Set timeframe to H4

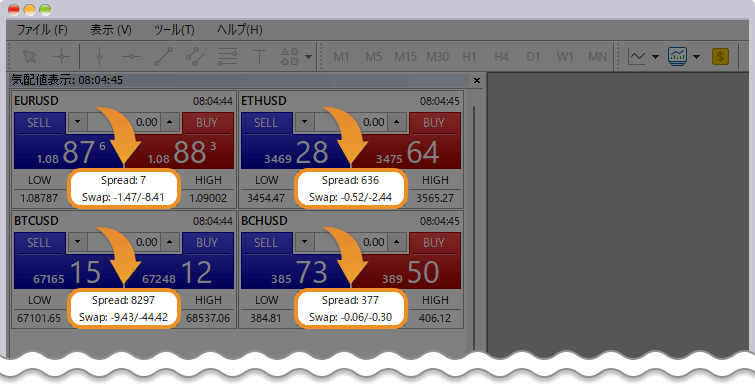(x=501, y=57)
